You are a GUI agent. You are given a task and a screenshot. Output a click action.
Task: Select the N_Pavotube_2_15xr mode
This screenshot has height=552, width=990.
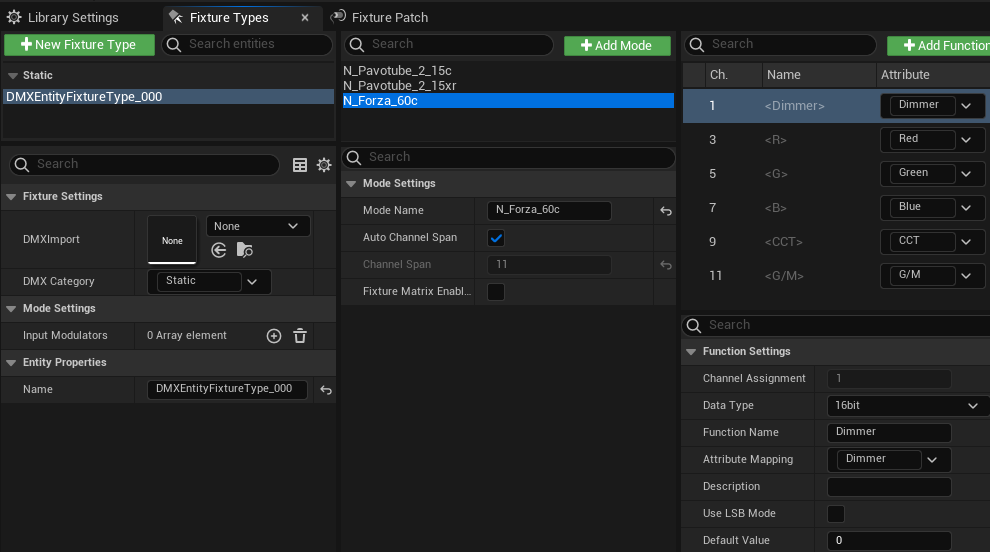[400, 86]
